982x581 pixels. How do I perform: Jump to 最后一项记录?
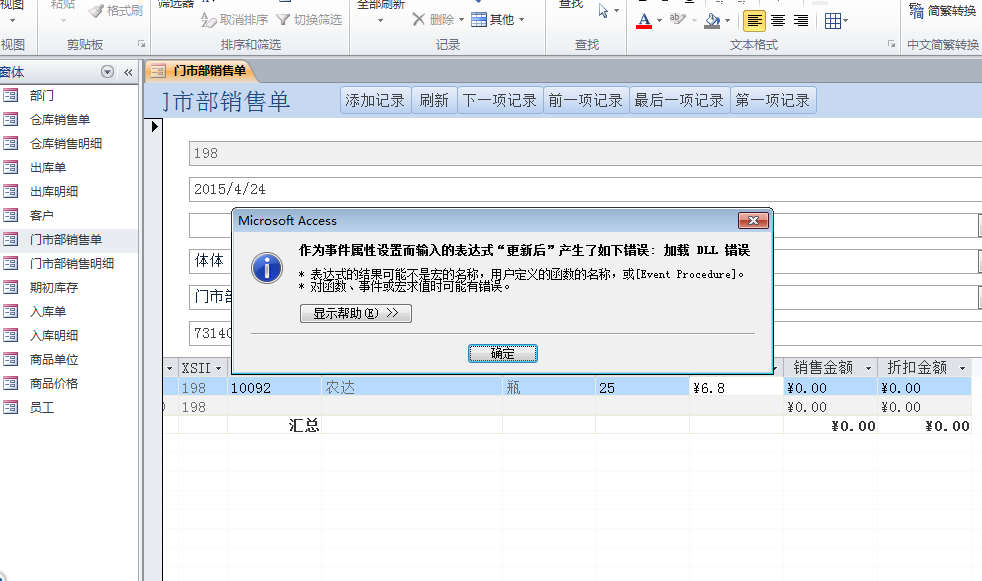[x=679, y=100]
